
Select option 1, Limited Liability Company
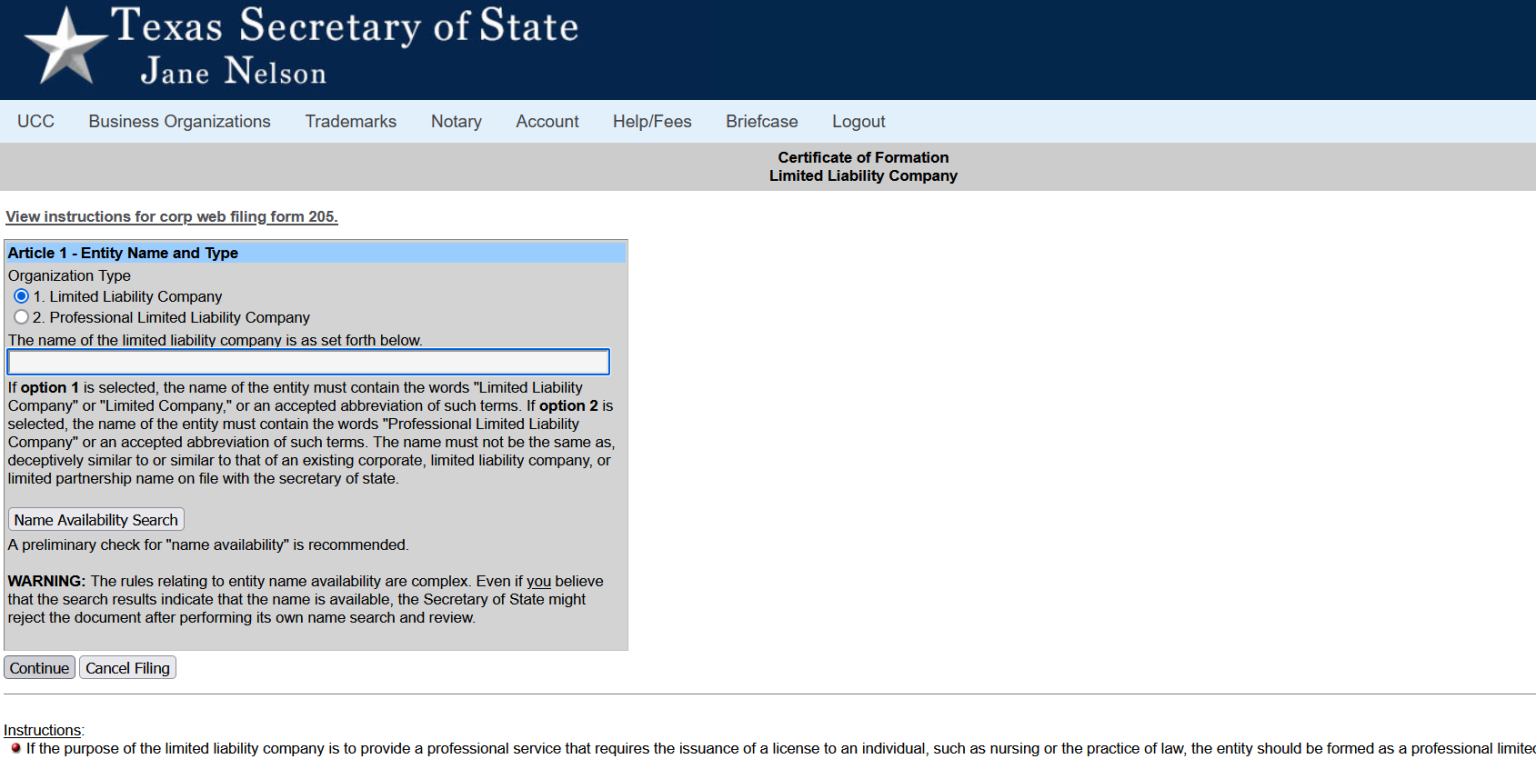click(x=21, y=296)
